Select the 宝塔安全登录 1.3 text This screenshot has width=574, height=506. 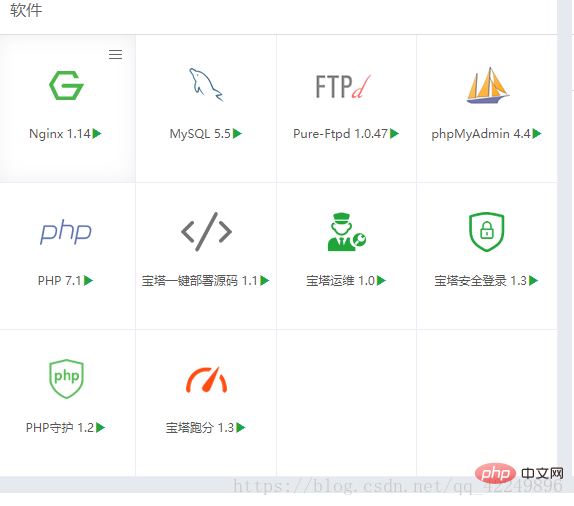pyautogui.click(x=480, y=281)
